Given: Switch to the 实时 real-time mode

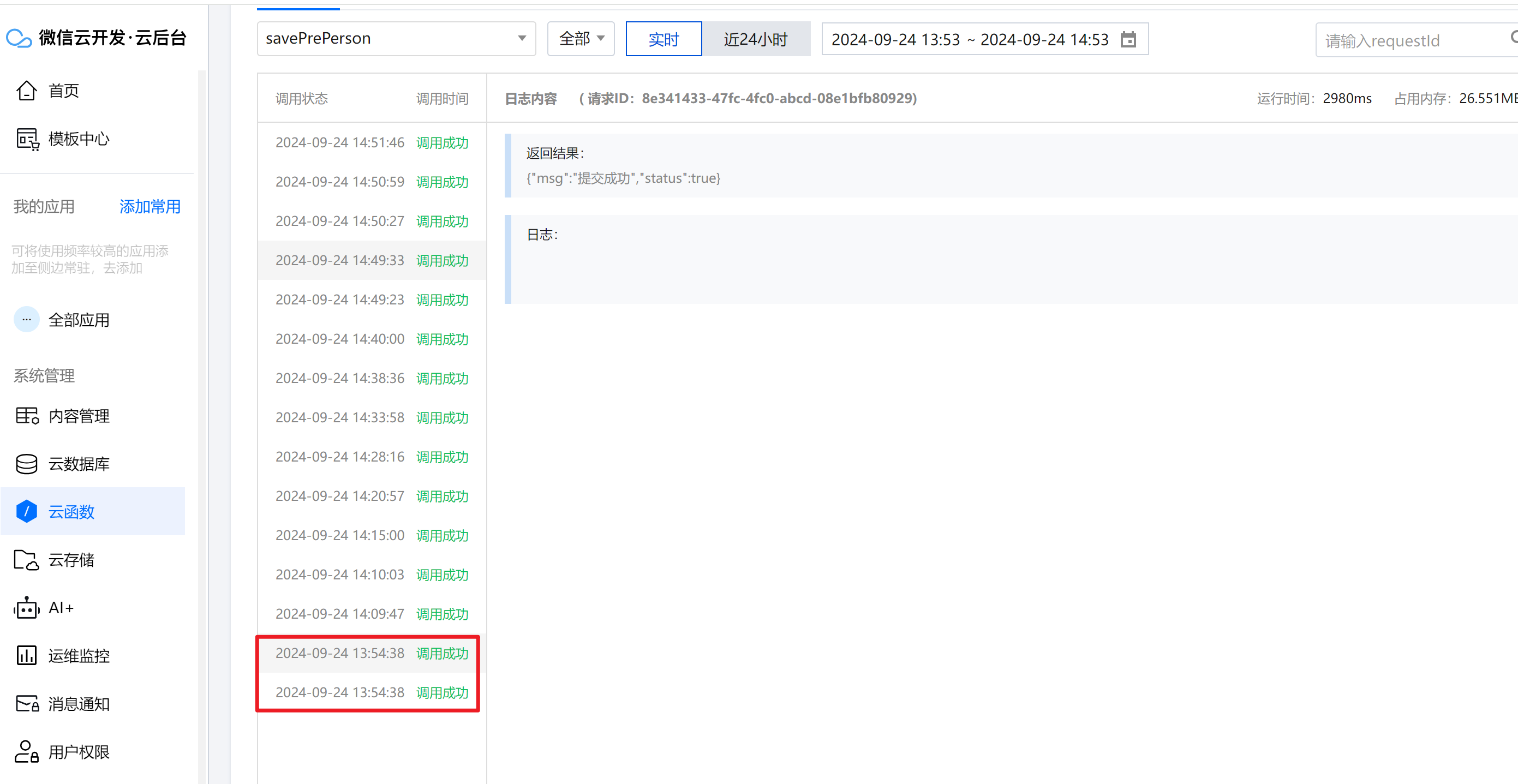Looking at the screenshot, I should pos(664,39).
